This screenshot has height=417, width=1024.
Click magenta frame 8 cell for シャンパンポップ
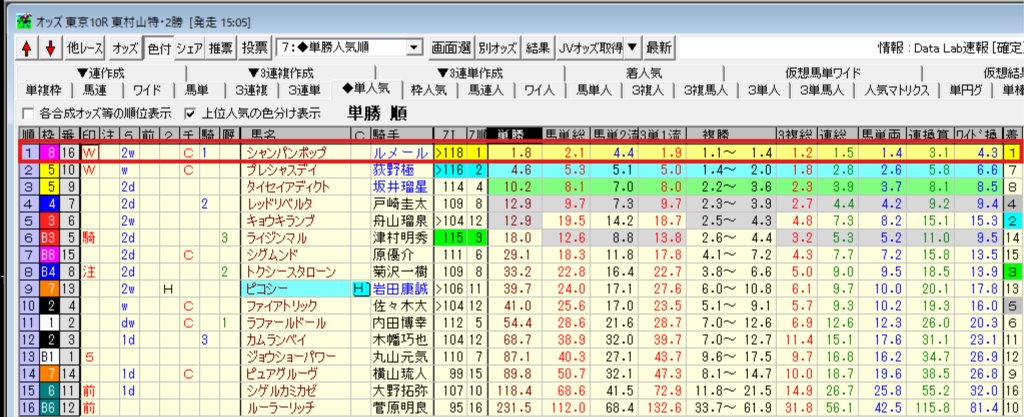[46, 153]
